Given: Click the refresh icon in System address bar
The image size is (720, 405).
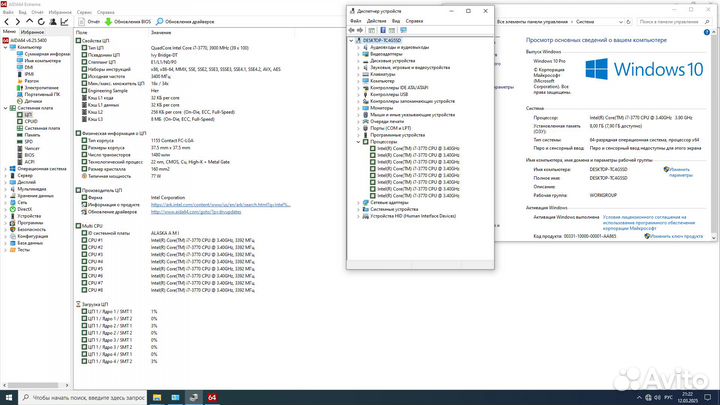Looking at the screenshot, I should tap(629, 22).
